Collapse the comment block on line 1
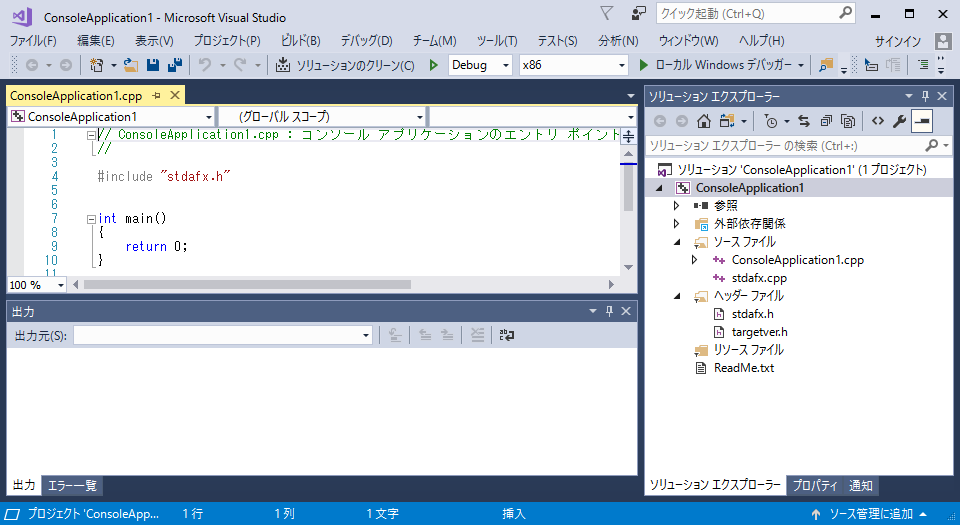The height and width of the screenshot is (525, 960). coord(91,135)
